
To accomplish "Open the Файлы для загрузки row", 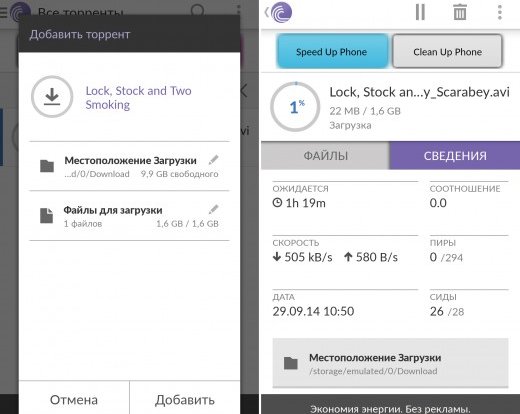I will point(129,216).
